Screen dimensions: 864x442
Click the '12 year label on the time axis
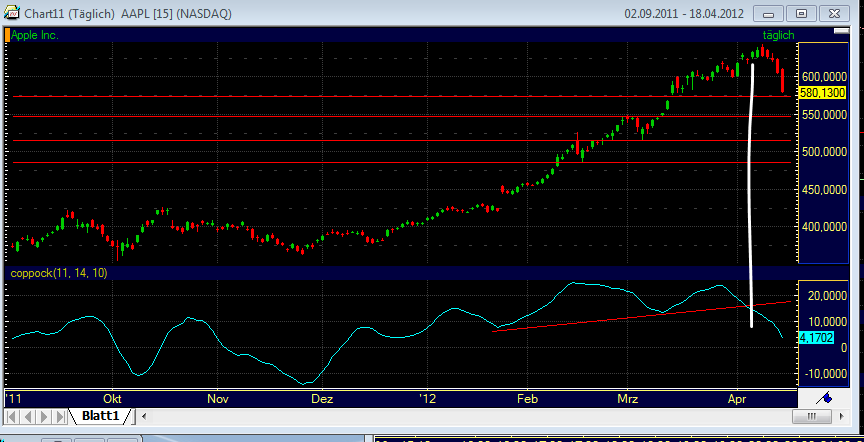[426, 398]
